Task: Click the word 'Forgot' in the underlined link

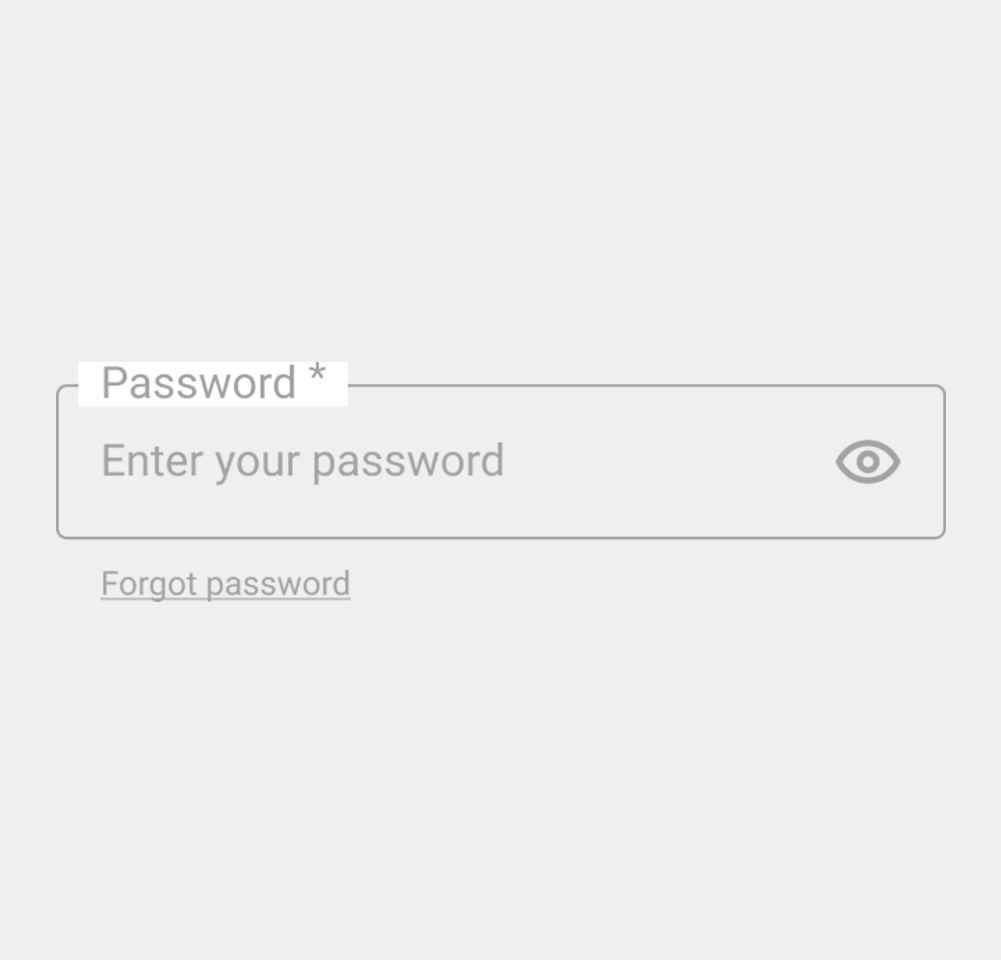Action: pyautogui.click(x=149, y=584)
